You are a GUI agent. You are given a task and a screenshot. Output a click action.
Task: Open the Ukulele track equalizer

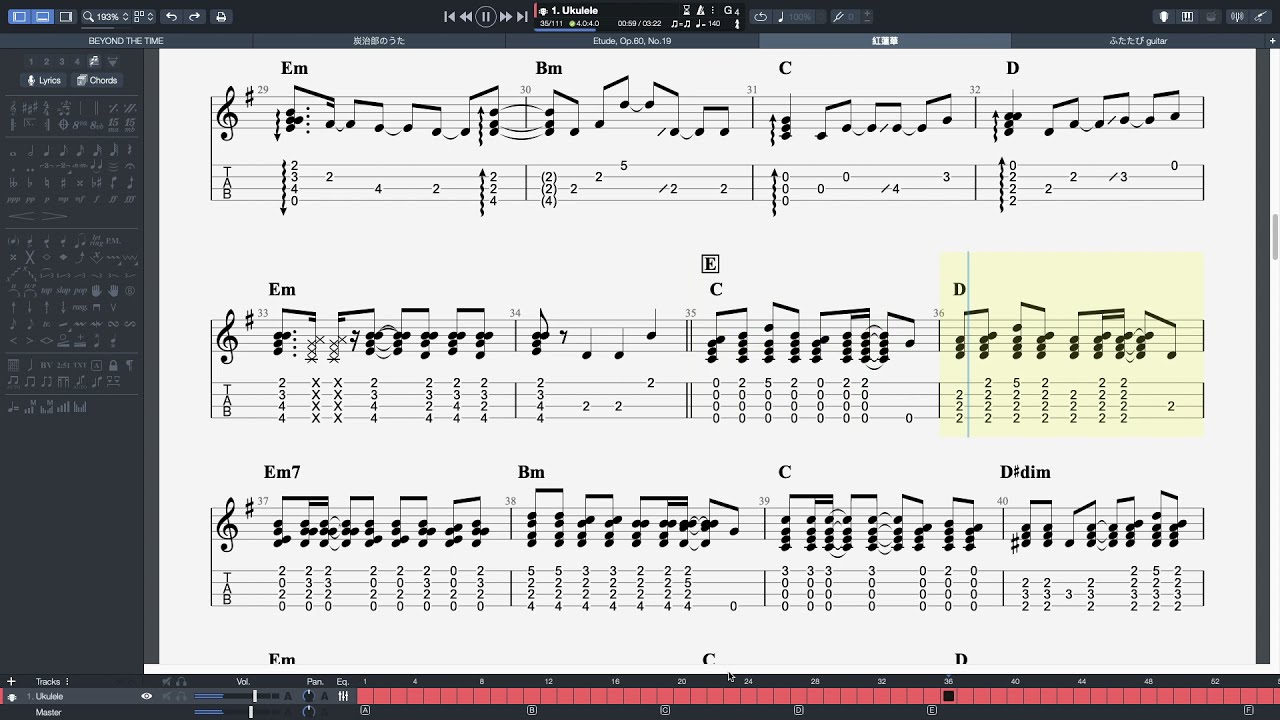tap(343, 696)
